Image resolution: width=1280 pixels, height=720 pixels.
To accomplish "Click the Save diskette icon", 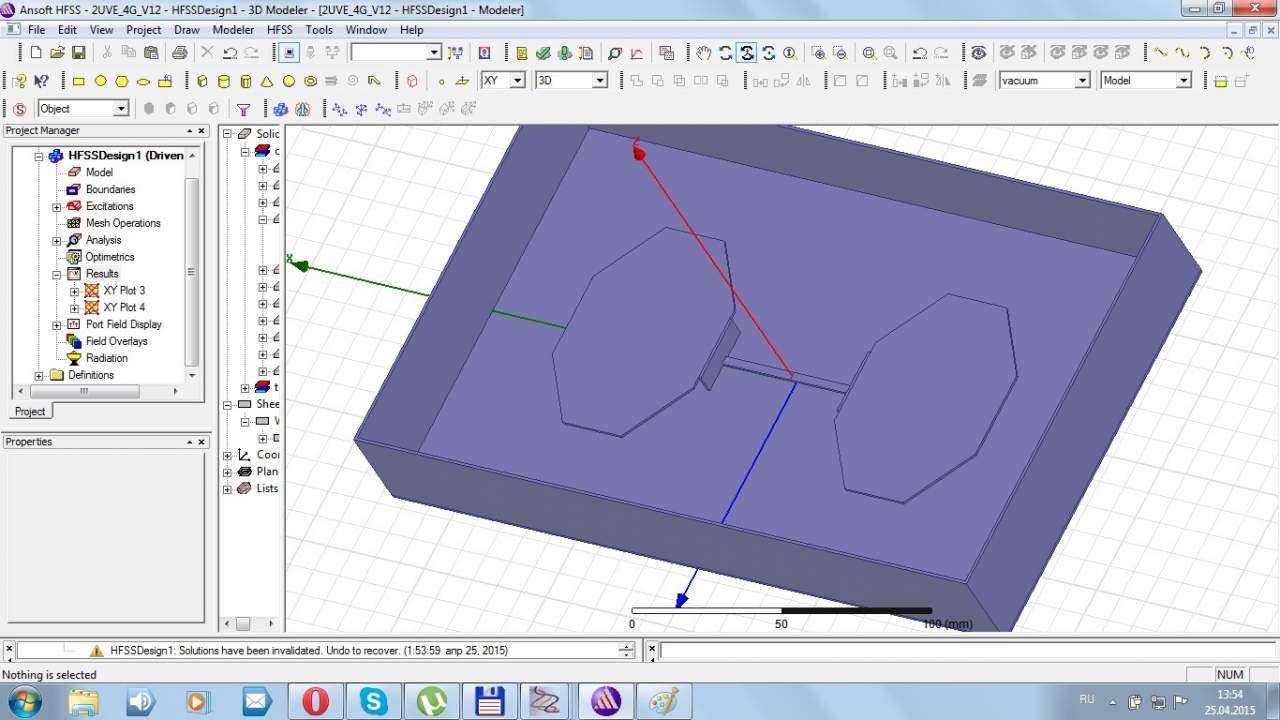I will point(79,53).
